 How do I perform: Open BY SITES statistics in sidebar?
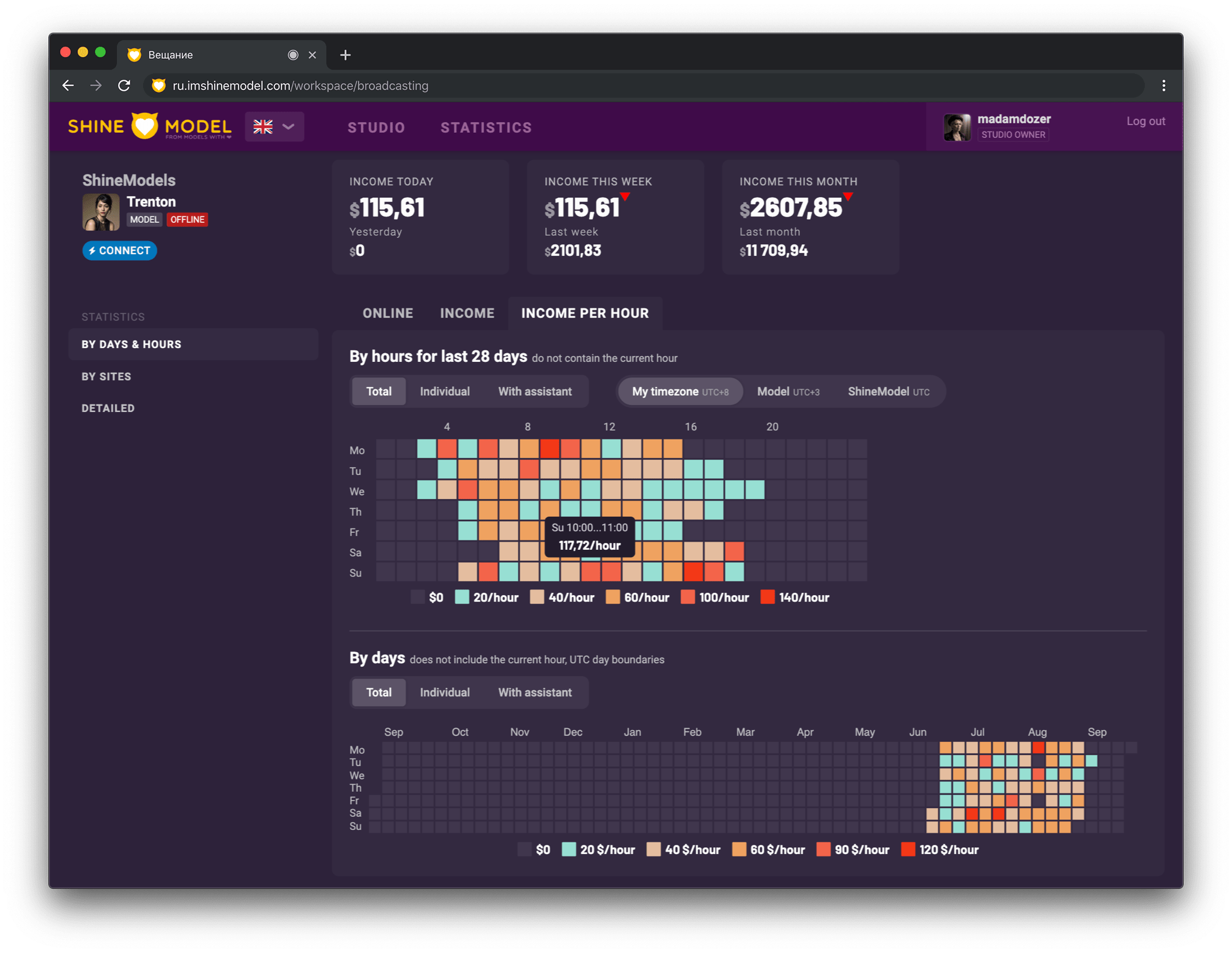[x=106, y=376]
